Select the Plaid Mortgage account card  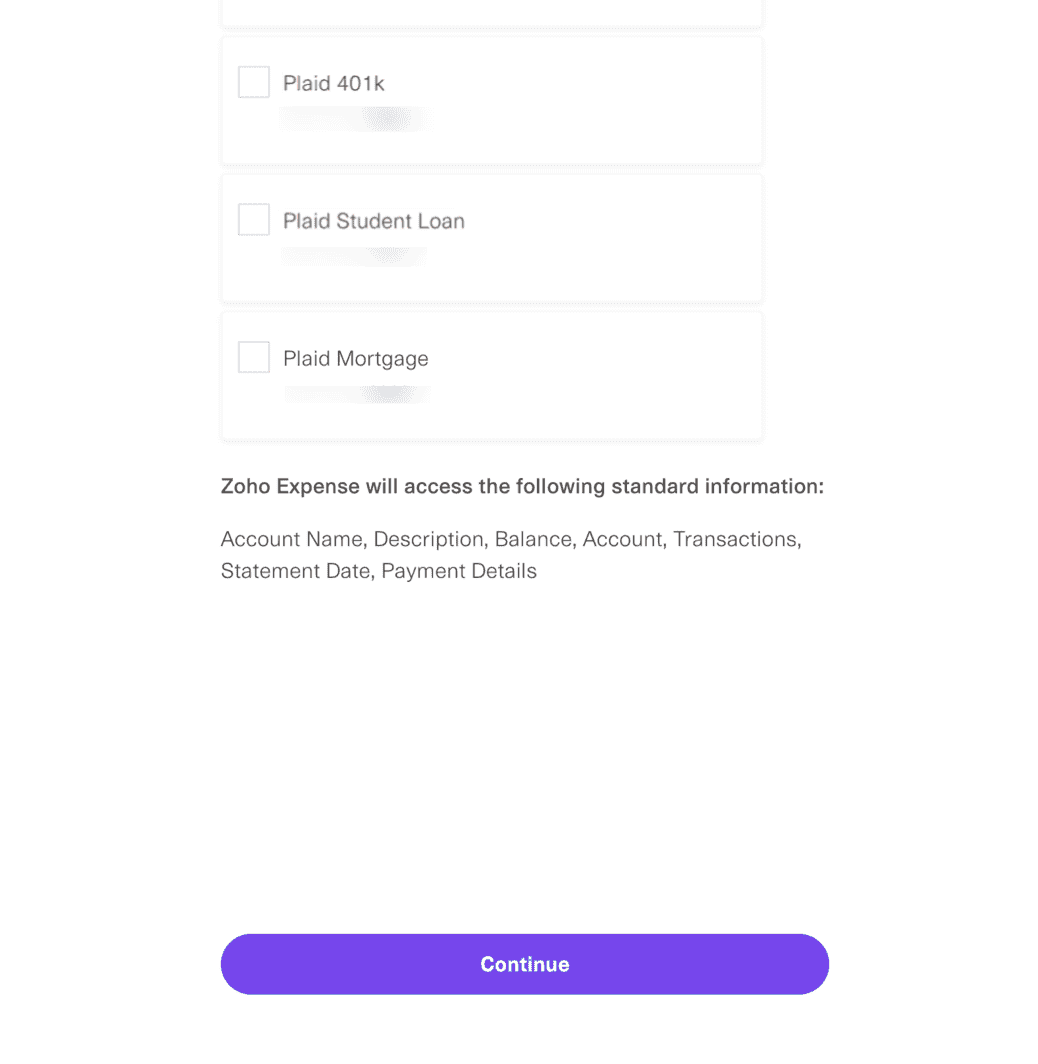(491, 375)
